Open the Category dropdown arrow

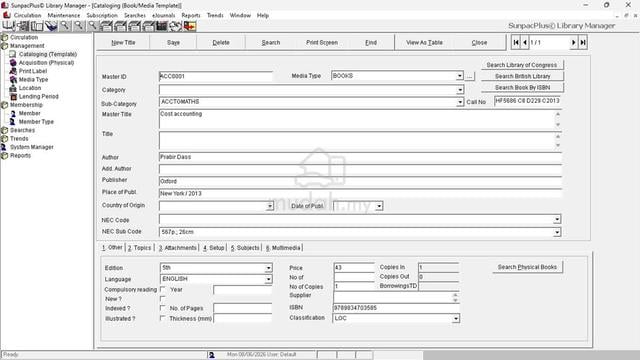pos(460,89)
